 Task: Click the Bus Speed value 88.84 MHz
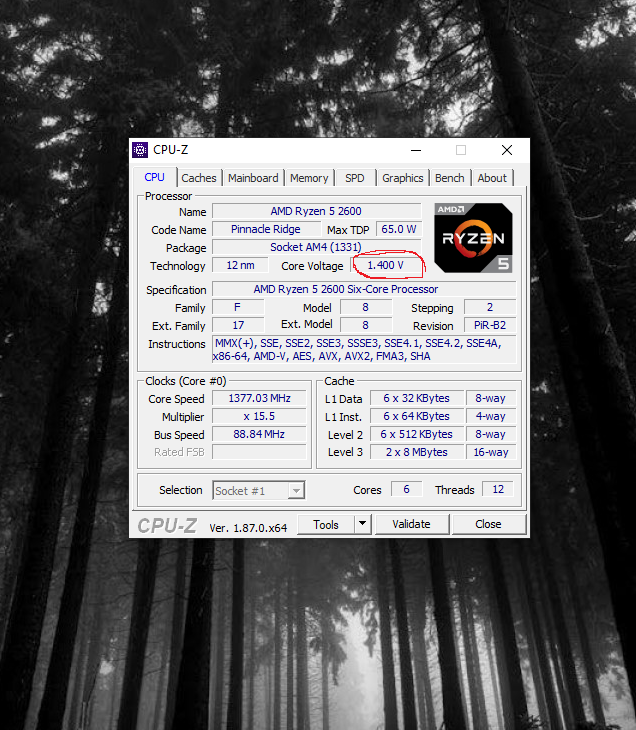pyautogui.click(x=259, y=434)
